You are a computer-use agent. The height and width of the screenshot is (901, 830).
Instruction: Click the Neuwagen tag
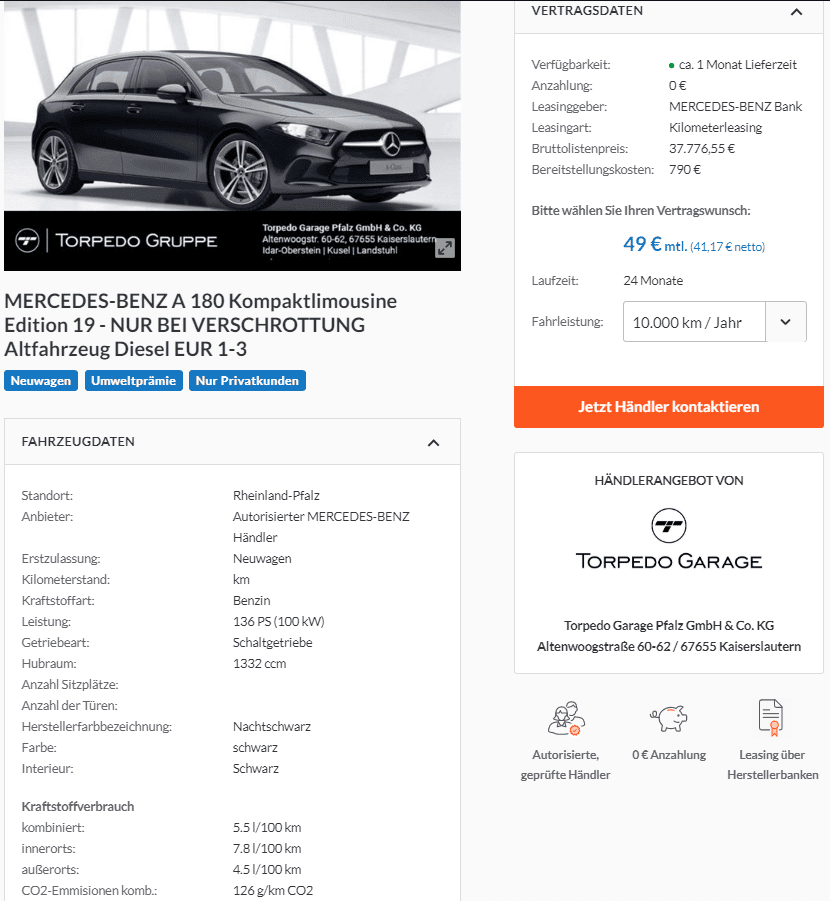click(41, 380)
